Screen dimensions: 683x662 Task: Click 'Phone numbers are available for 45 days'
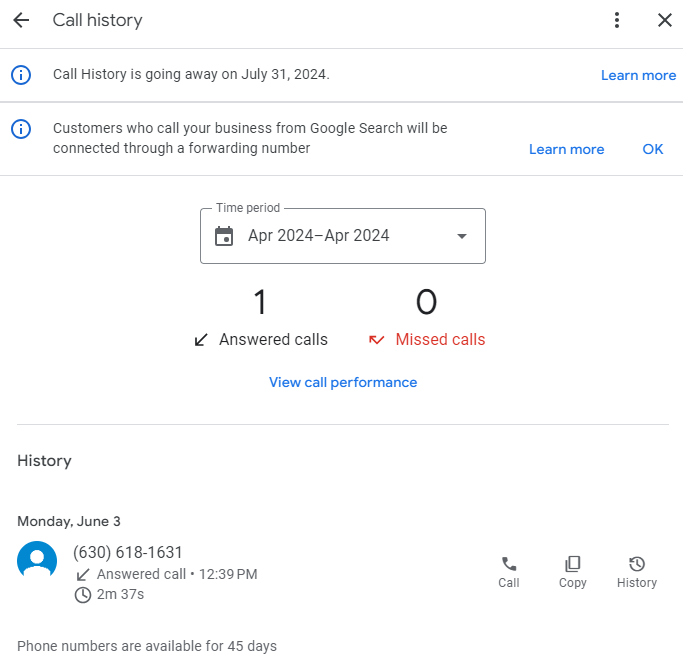pyautogui.click(x=147, y=646)
